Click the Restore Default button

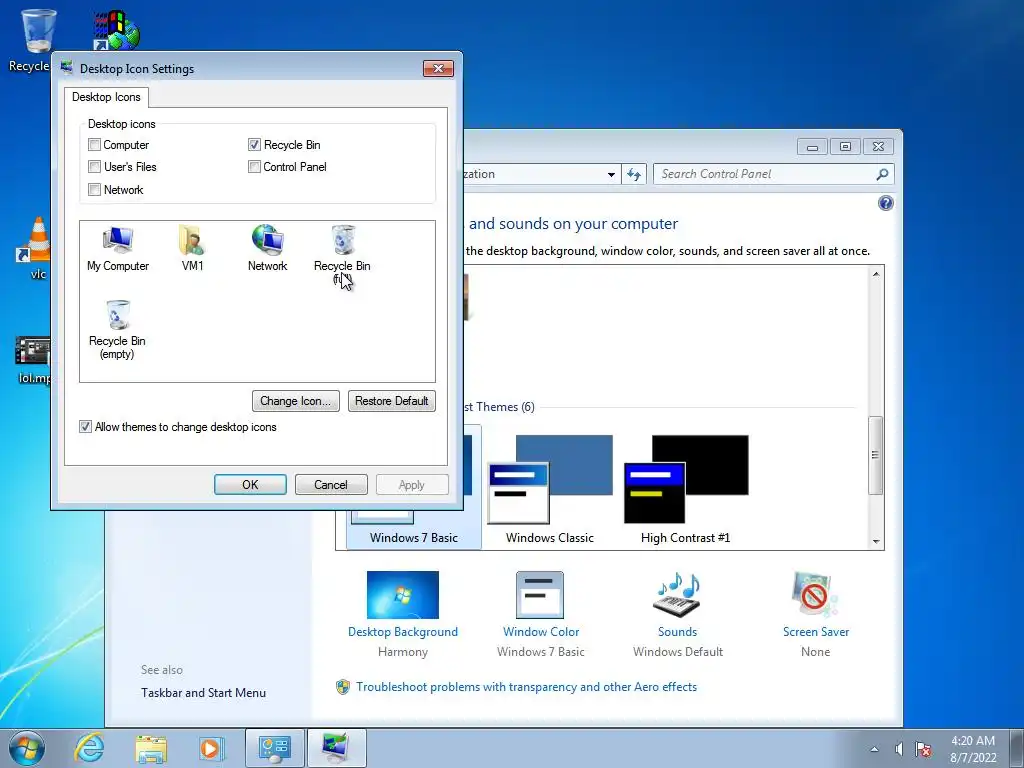click(x=392, y=401)
